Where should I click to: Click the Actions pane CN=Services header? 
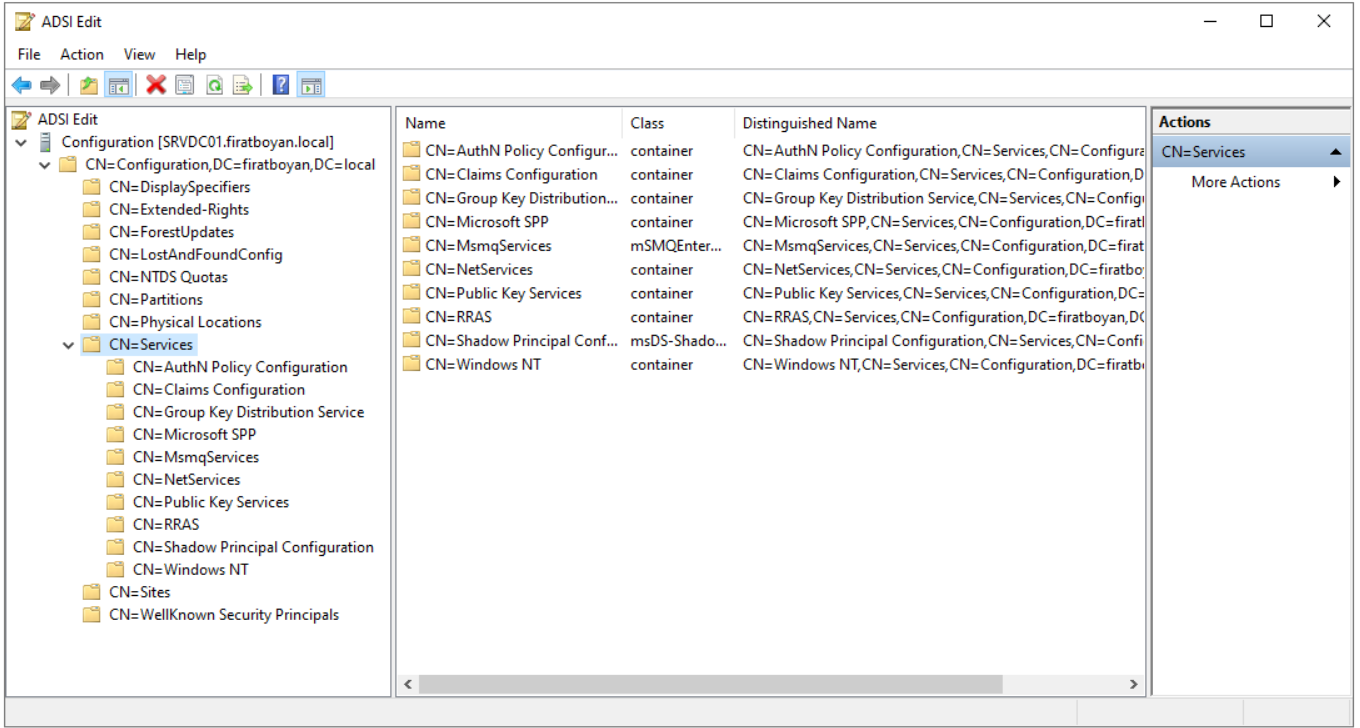1251,152
